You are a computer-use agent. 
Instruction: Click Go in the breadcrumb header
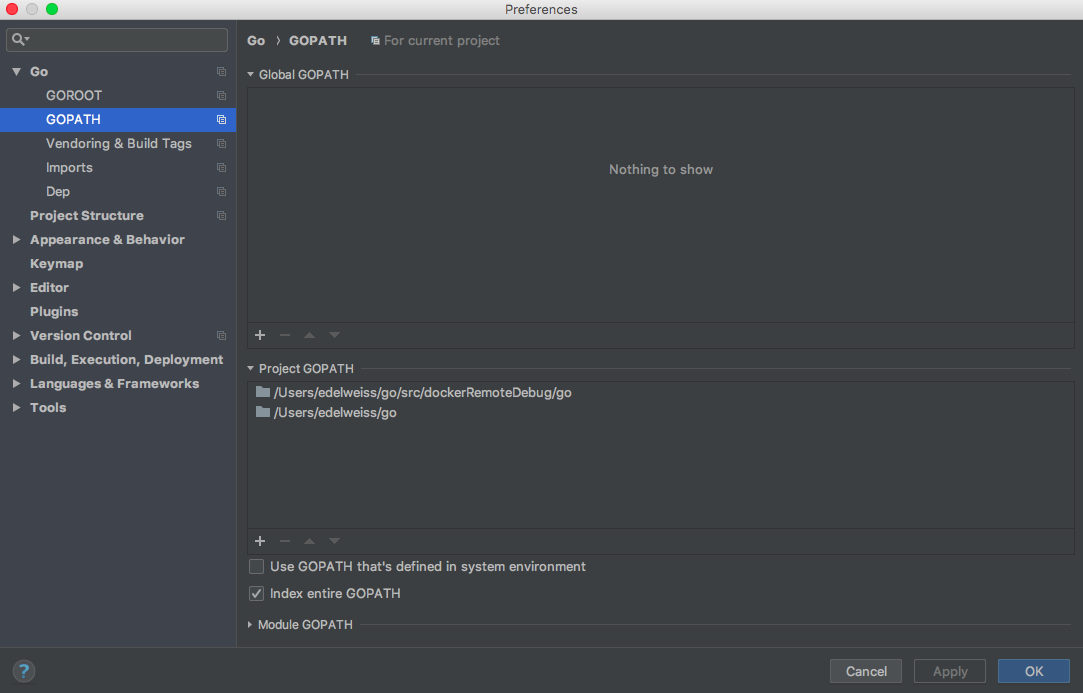click(x=256, y=41)
